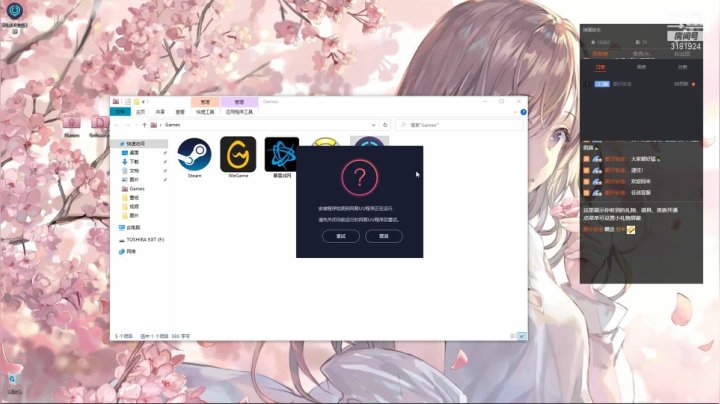Switch to 日榜 (daily rank) tab in stream panel
The height and width of the screenshot is (404, 720).
(600, 67)
